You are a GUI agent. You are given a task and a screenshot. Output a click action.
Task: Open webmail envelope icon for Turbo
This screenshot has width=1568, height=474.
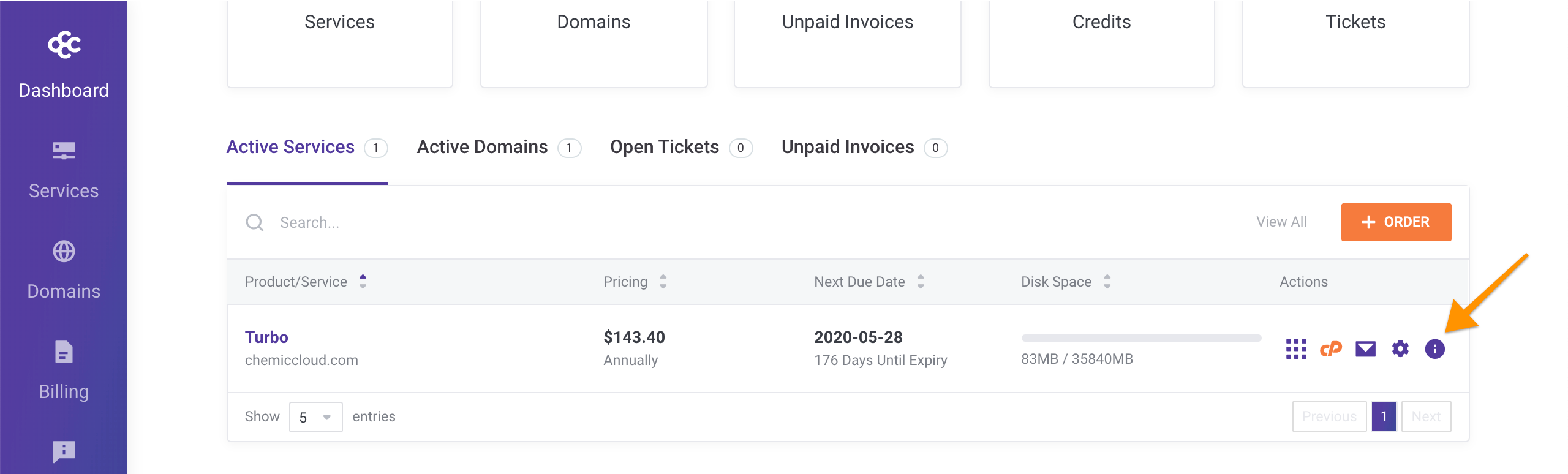tap(1365, 349)
